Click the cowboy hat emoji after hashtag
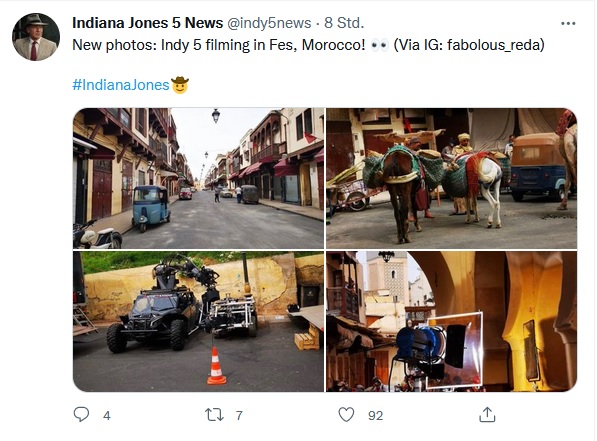Viewport: 597px width, 441px height. [x=180, y=85]
